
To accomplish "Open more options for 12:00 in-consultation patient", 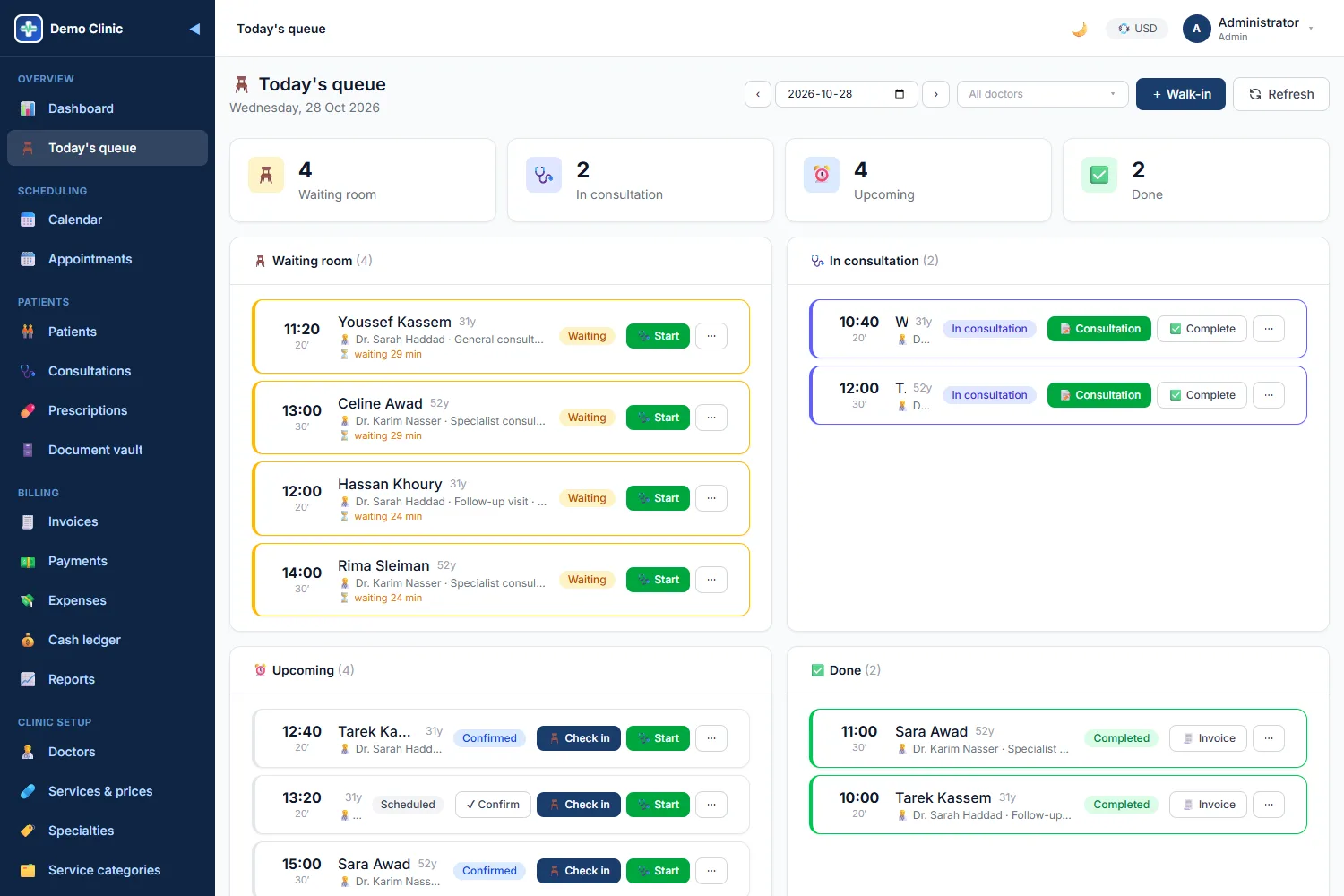I will coord(1269,395).
